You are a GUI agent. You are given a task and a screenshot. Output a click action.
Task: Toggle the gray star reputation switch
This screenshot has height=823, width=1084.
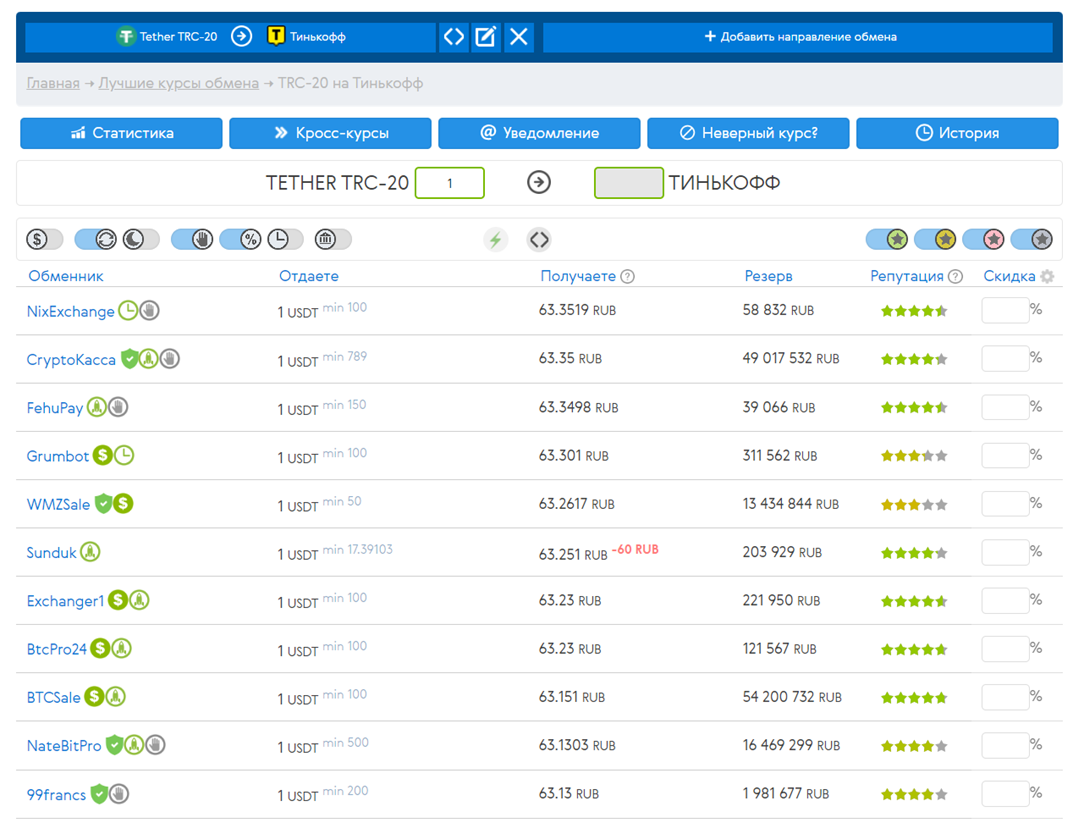(1031, 240)
